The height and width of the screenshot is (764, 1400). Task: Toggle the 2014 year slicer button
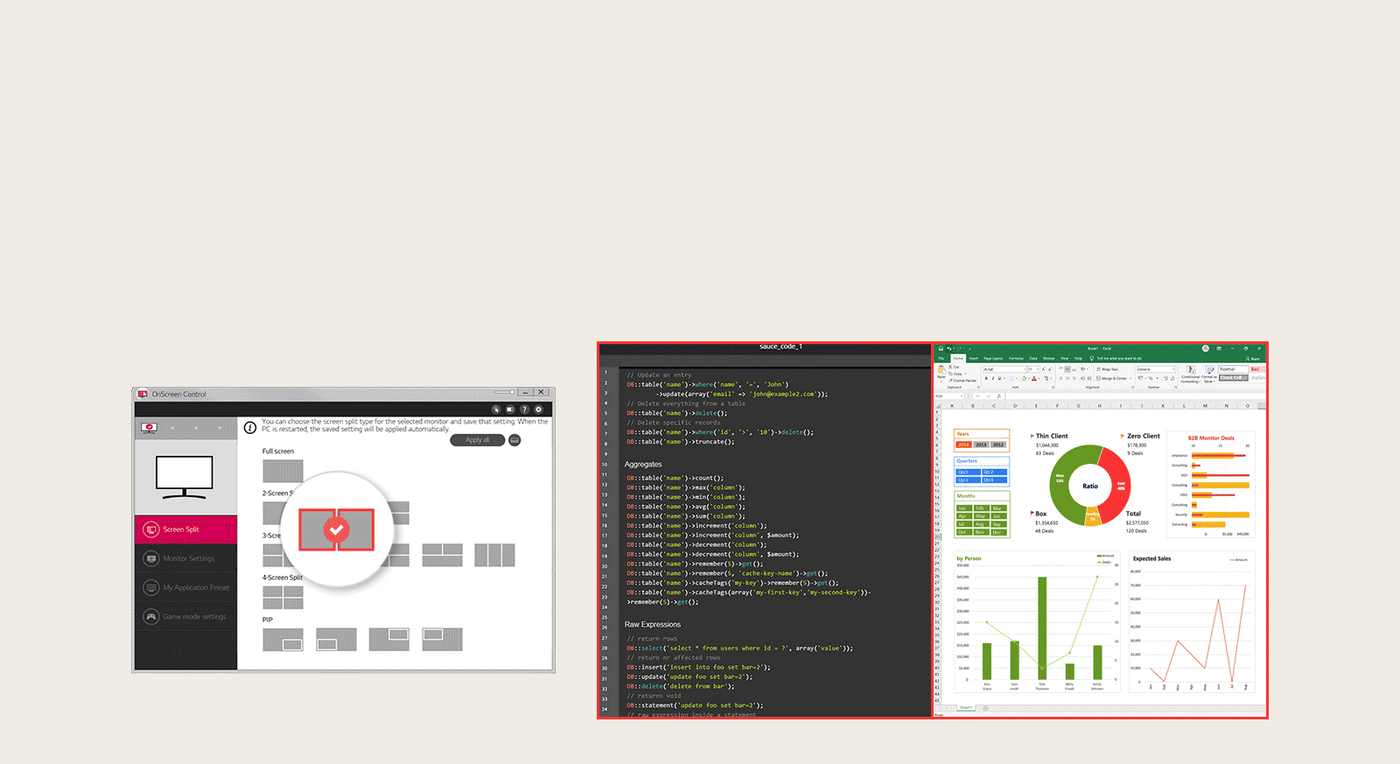963,444
